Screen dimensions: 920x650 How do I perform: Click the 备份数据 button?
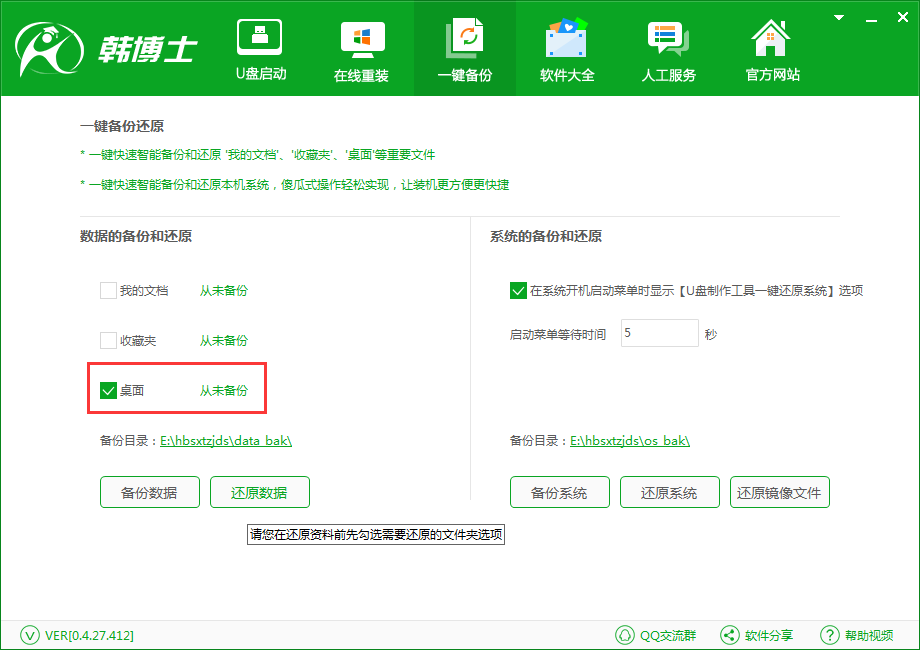pyautogui.click(x=149, y=492)
